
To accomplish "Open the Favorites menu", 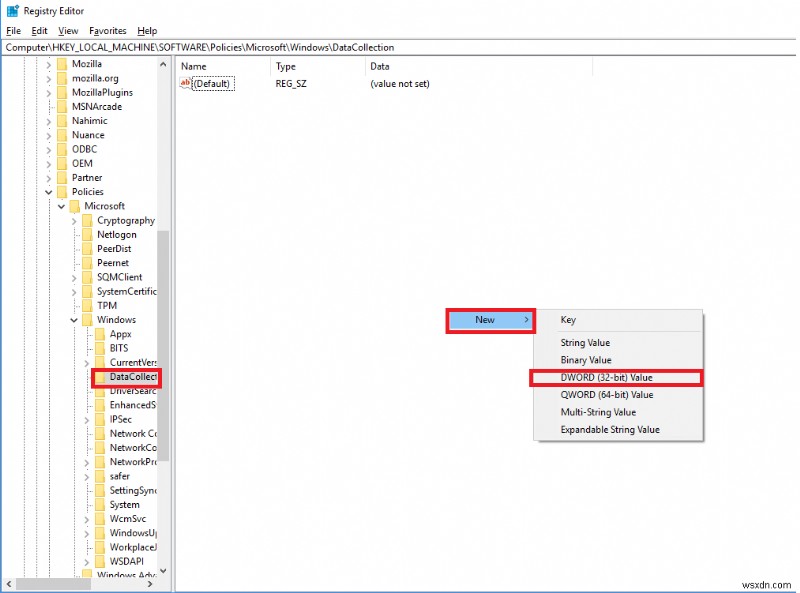I will [106, 30].
